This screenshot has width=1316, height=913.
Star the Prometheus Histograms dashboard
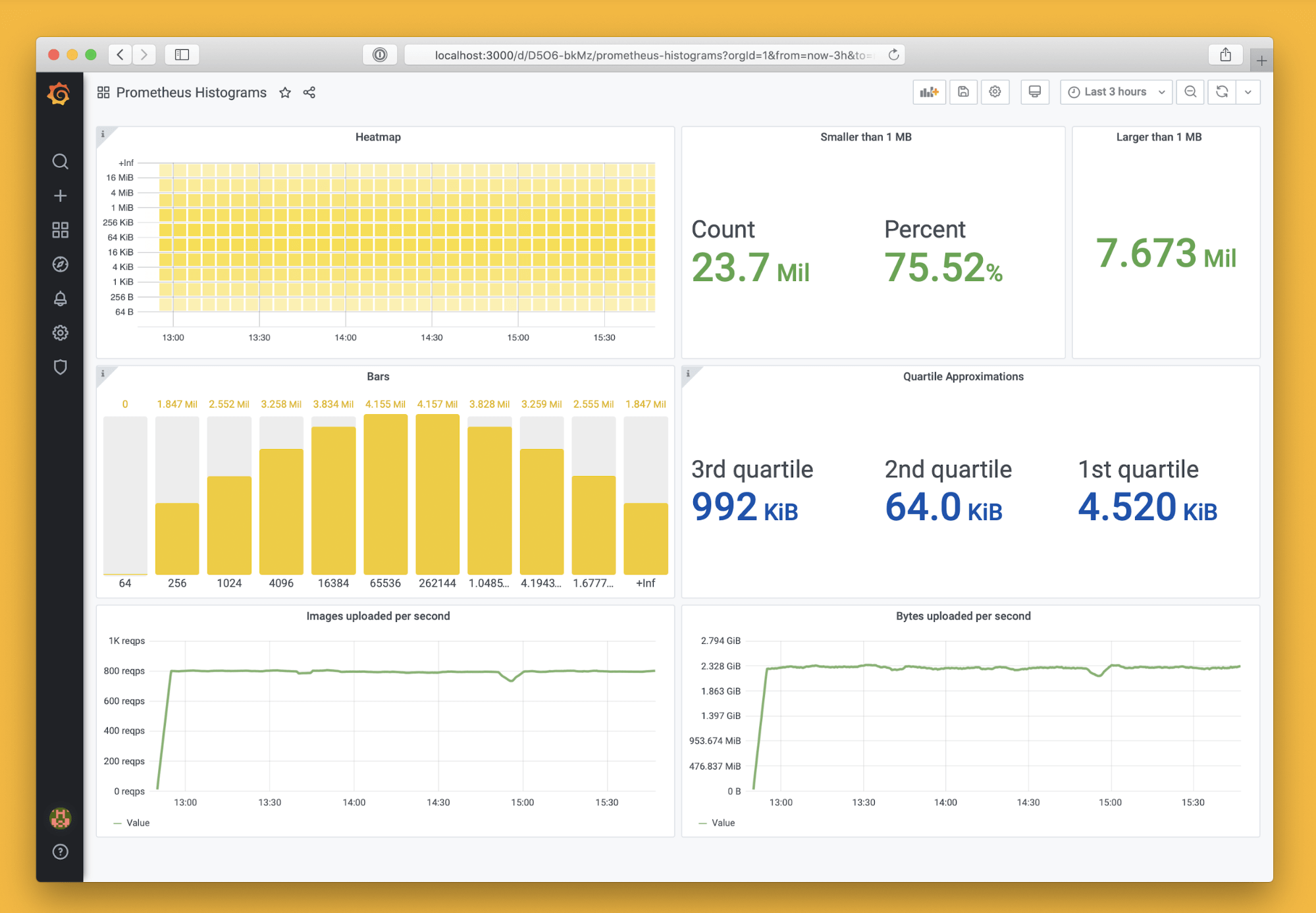click(285, 93)
